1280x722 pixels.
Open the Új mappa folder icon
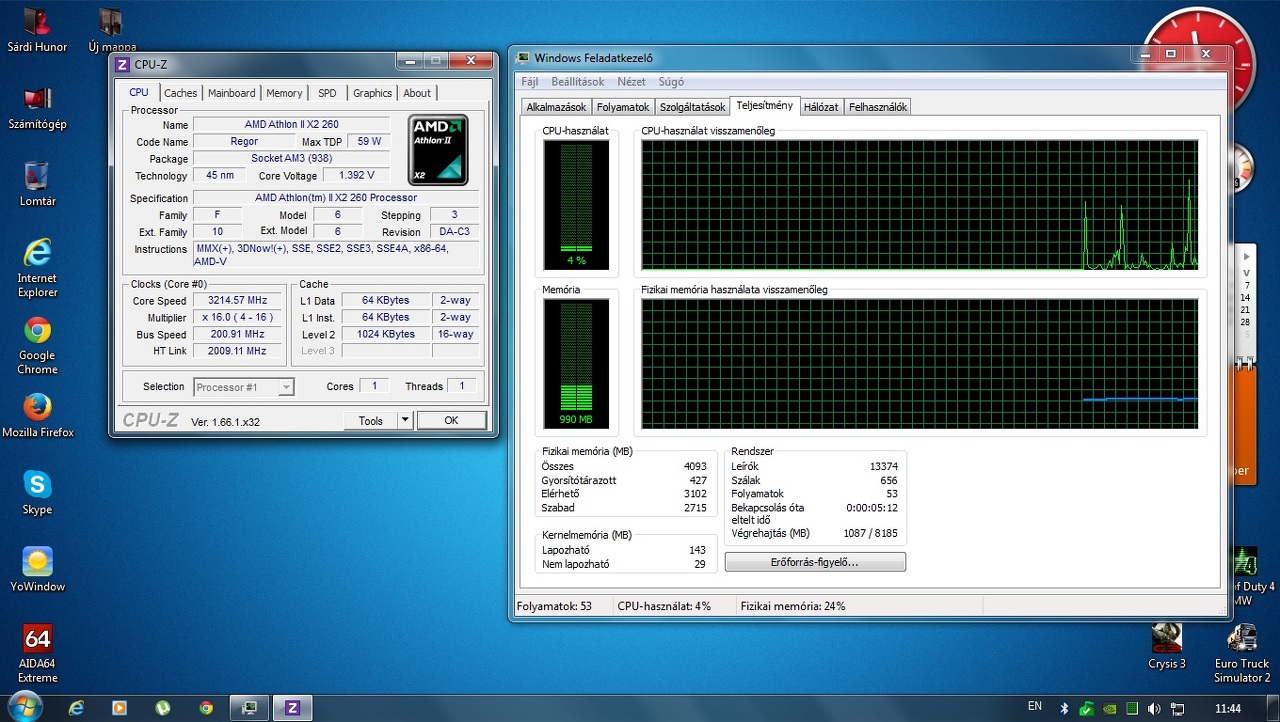(112, 30)
